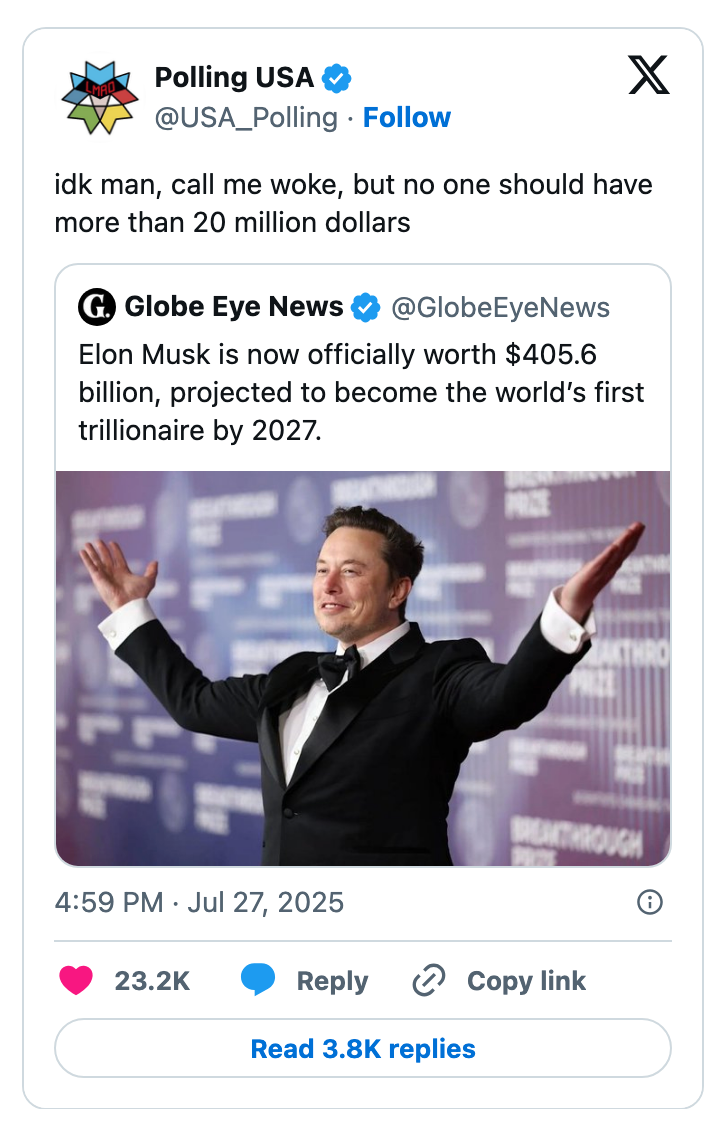Click Globe Eye News's verified badge
728x1128 pixels.
tap(366, 308)
